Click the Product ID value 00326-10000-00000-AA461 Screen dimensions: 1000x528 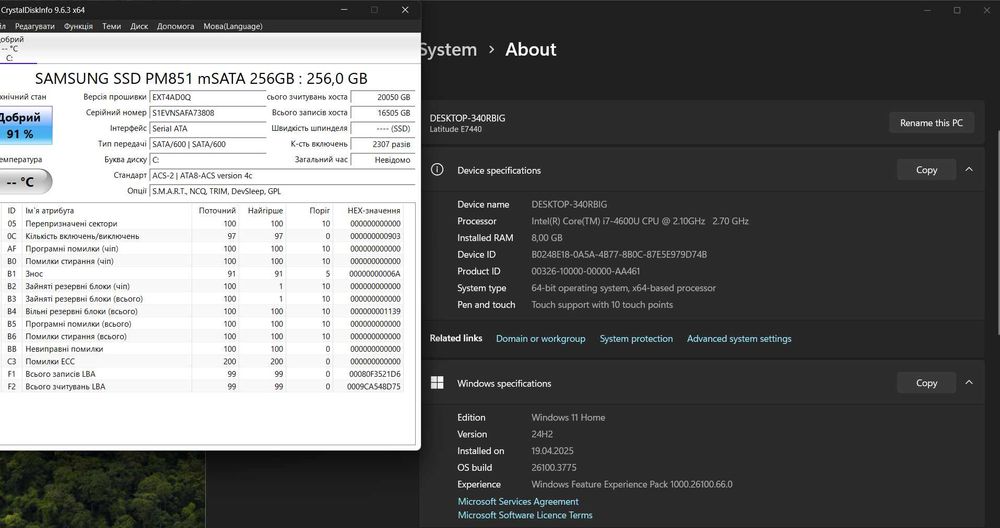coord(585,271)
